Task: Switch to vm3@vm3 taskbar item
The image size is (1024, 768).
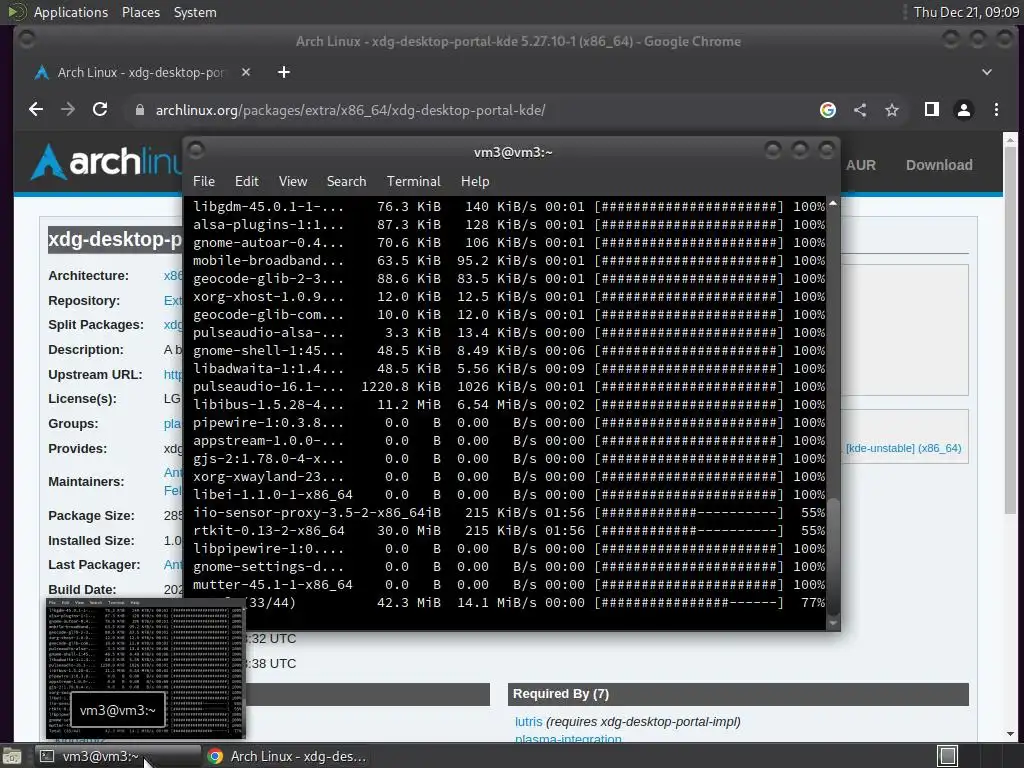Action: point(118,756)
